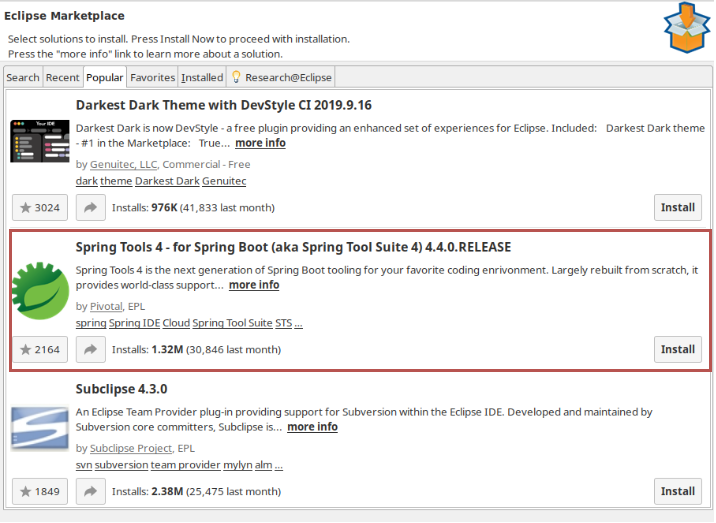This screenshot has width=716, height=523.
Task: Click the 'dark' tag link
Action: coord(87,181)
